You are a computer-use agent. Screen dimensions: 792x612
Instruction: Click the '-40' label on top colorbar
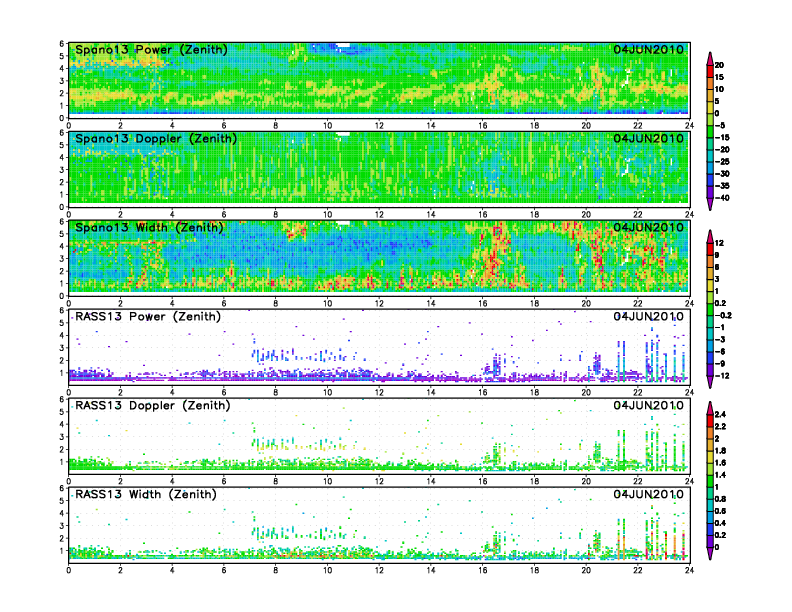pyautogui.click(x=722, y=198)
